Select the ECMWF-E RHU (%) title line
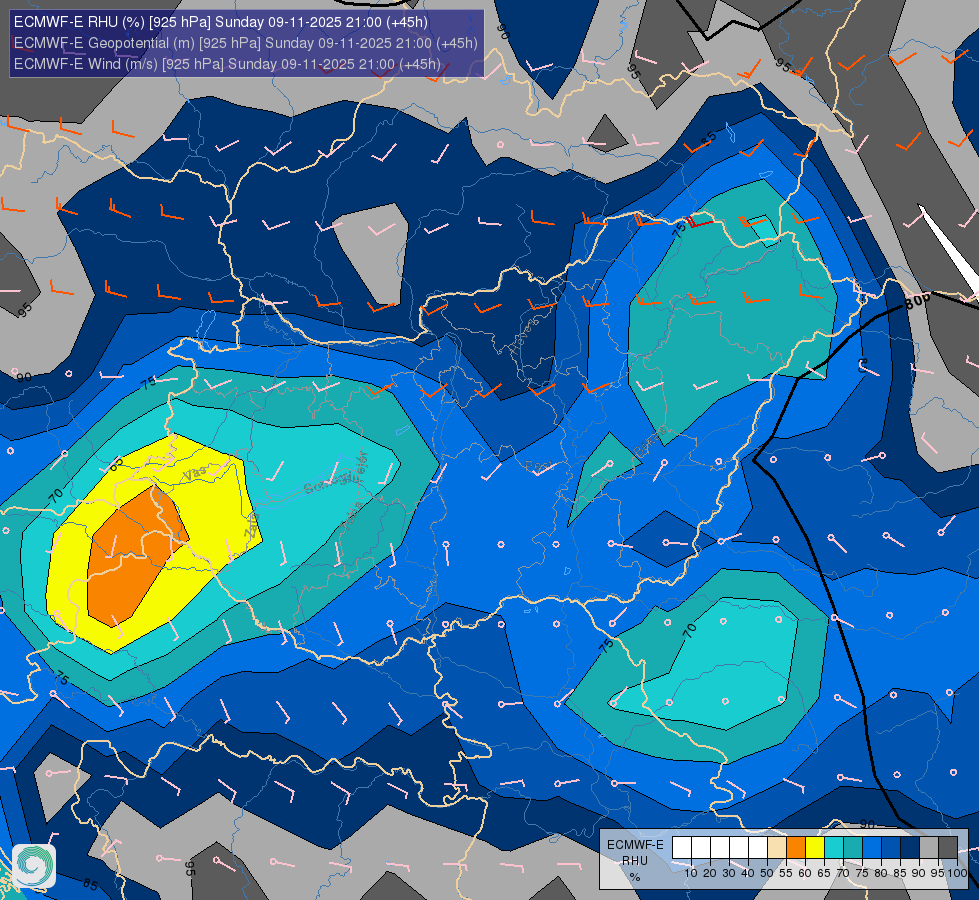Image resolution: width=979 pixels, height=900 pixels. pyautogui.click(x=220, y=22)
